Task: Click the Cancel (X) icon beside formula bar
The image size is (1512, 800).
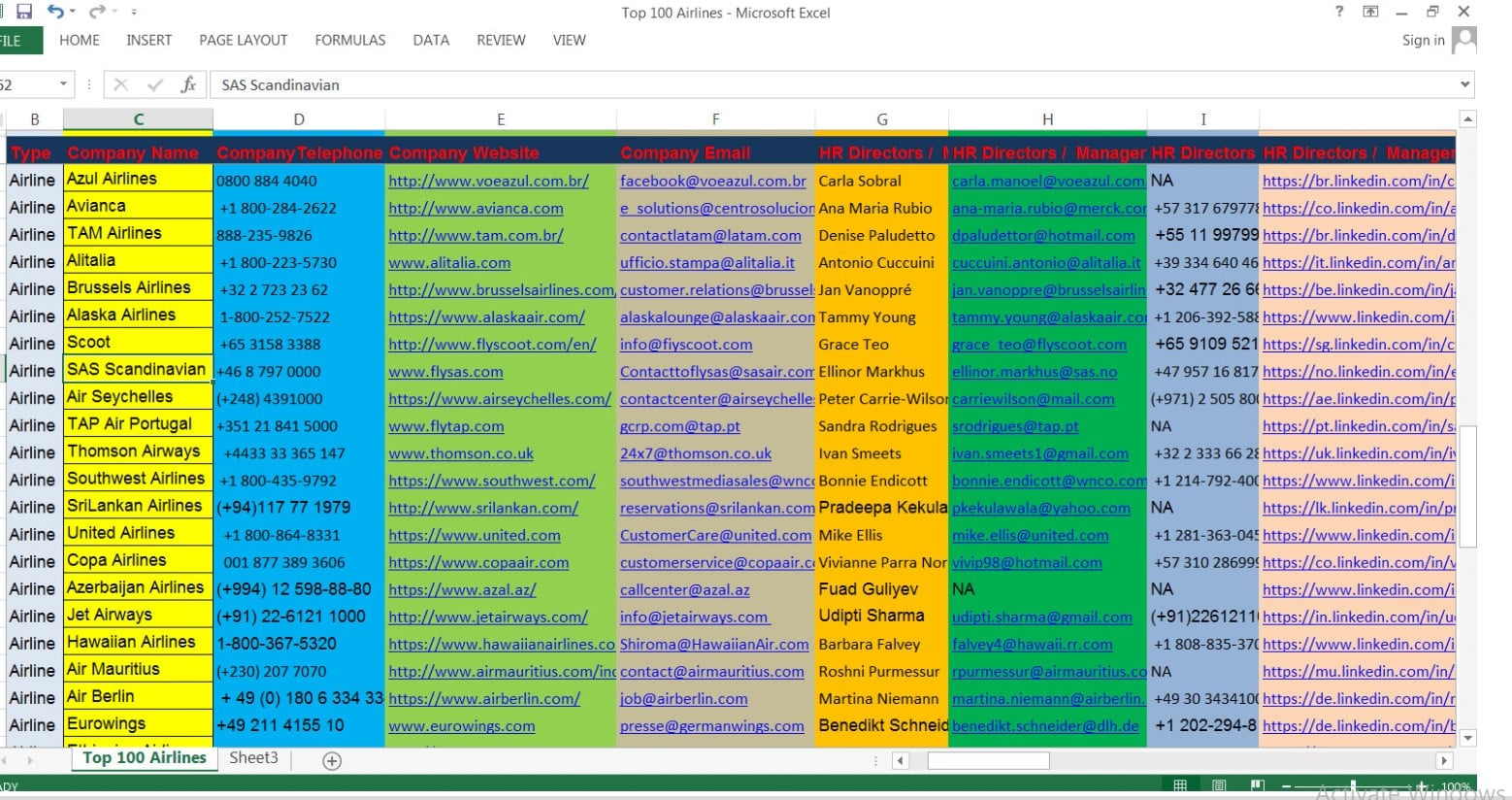Action: 120,84
